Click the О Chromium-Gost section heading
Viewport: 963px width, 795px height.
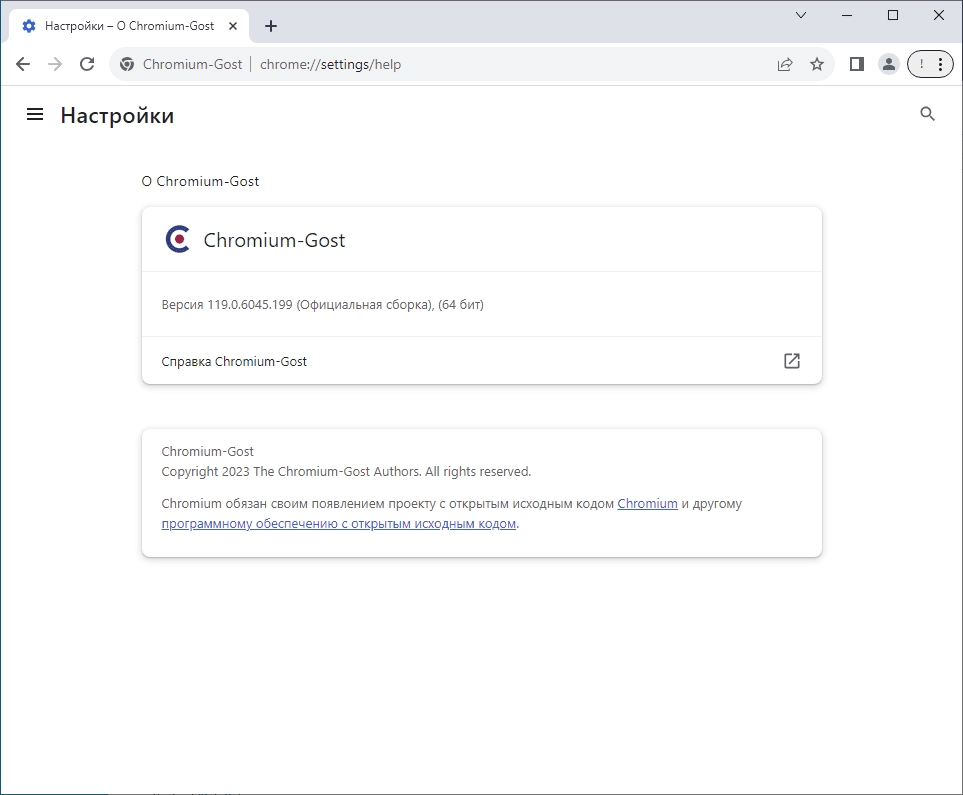click(x=200, y=181)
